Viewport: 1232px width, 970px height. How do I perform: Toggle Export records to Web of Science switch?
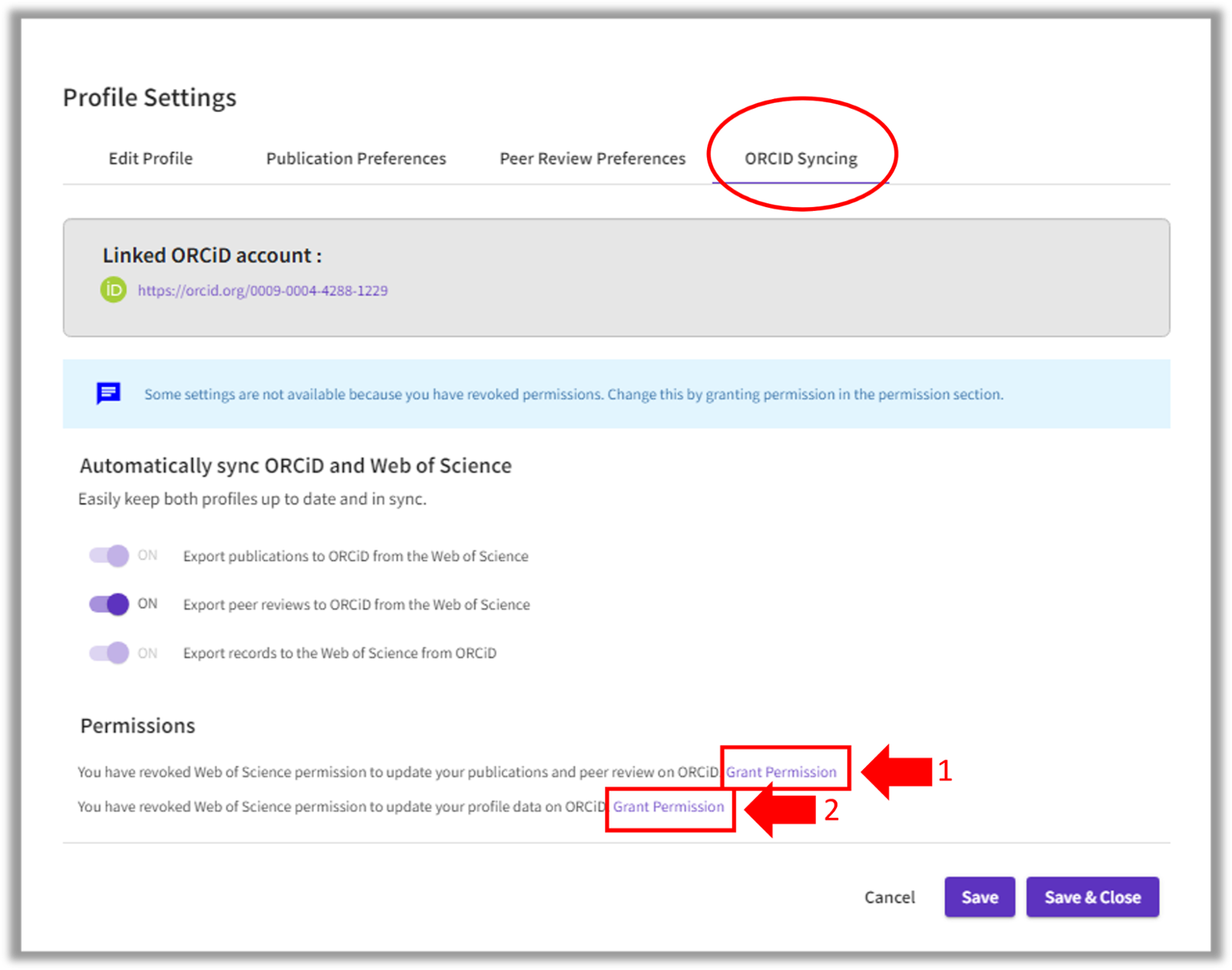tap(109, 653)
